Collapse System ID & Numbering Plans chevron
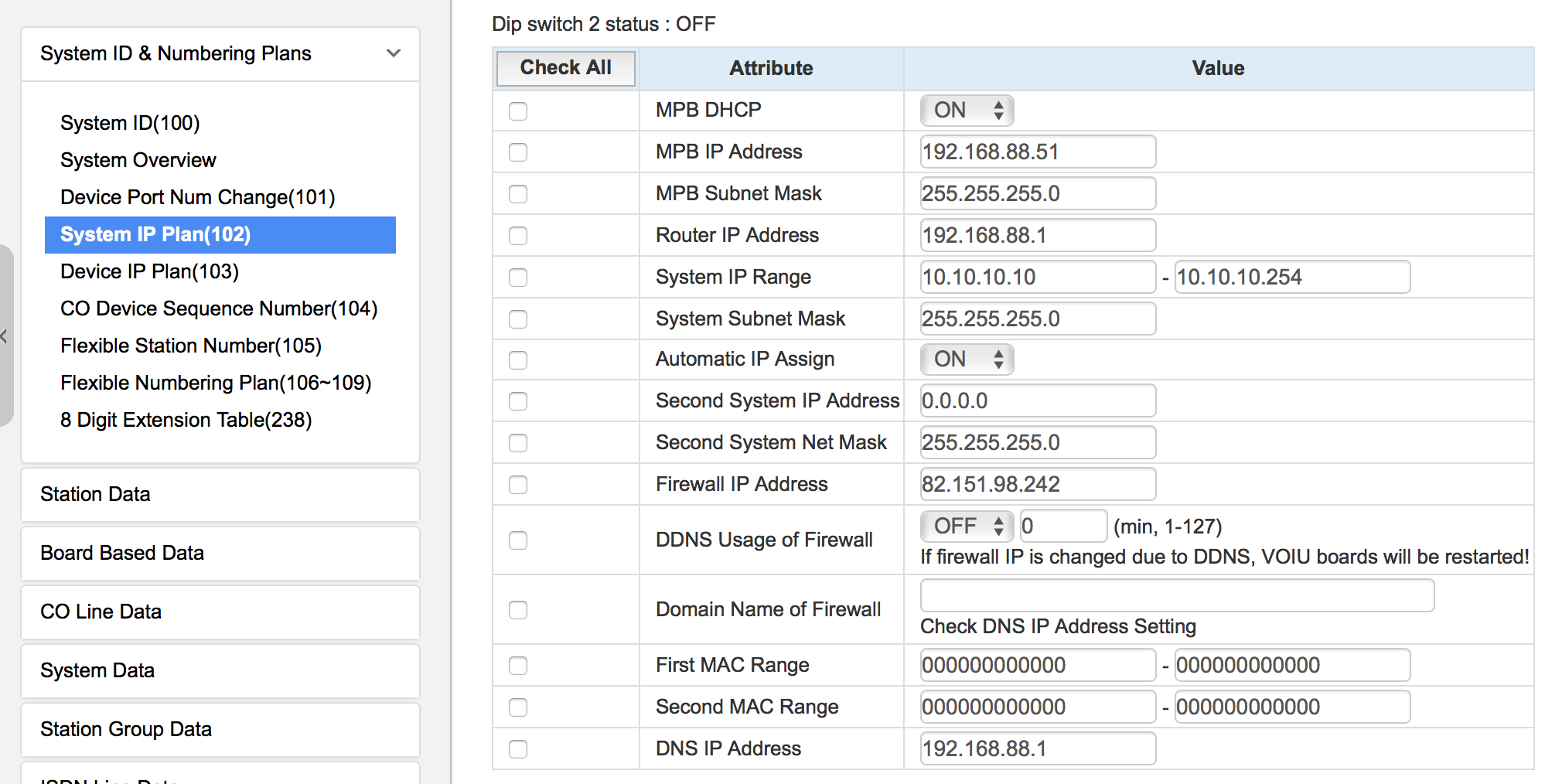The height and width of the screenshot is (784, 1545). 394,53
